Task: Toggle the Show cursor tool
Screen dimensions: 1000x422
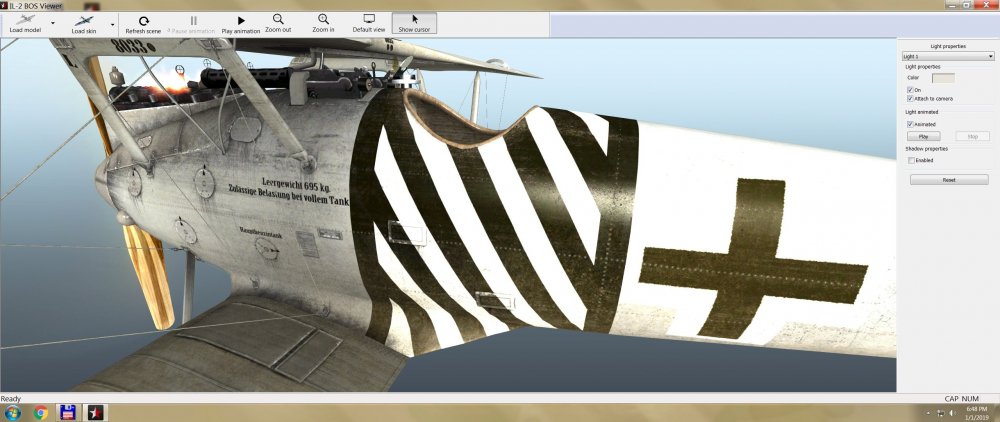Action: point(415,24)
